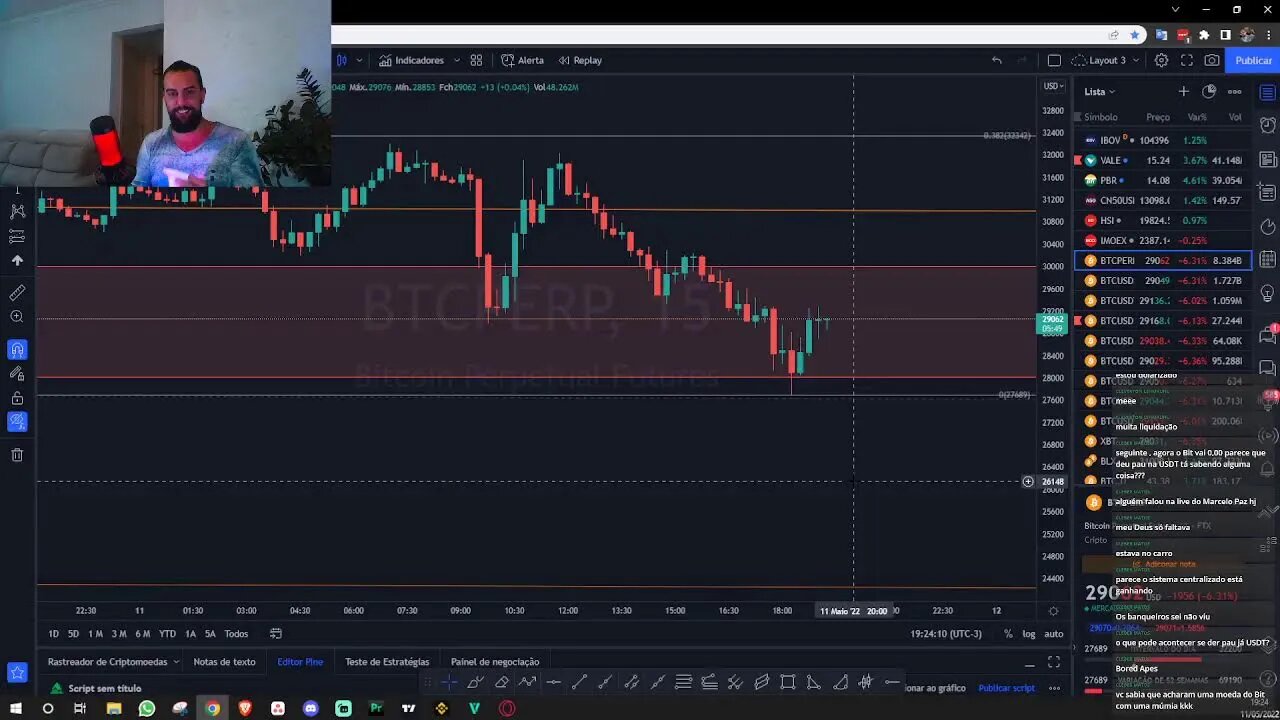Undo last chart action arrow

click(996, 60)
